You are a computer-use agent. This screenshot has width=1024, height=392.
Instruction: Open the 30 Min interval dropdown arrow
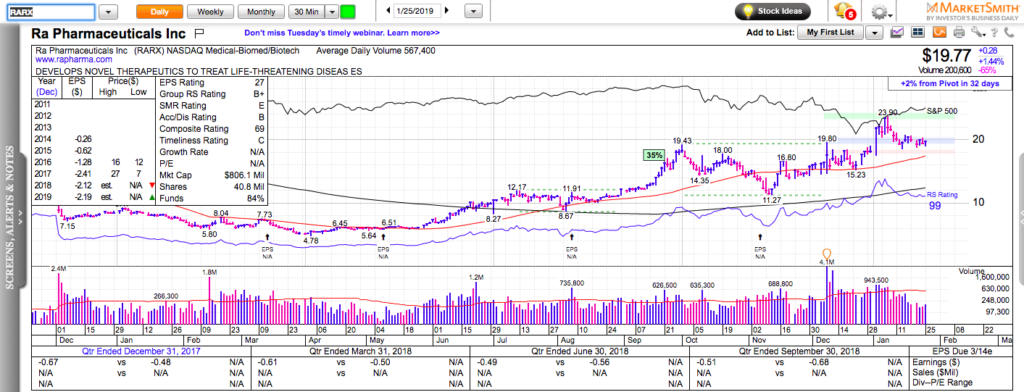tap(332, 12)
